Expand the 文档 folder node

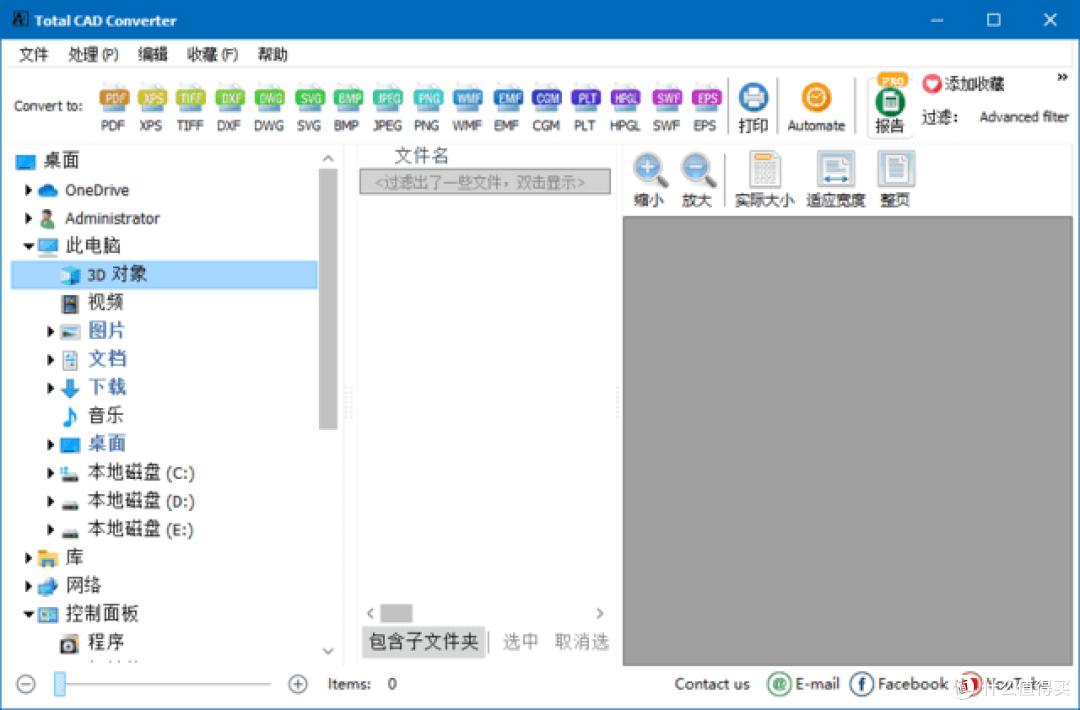(x=50, y=359)
